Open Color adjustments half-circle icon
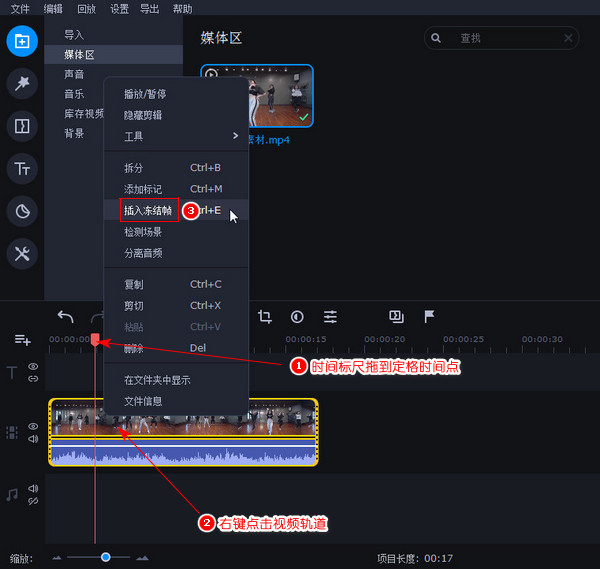 297,317
